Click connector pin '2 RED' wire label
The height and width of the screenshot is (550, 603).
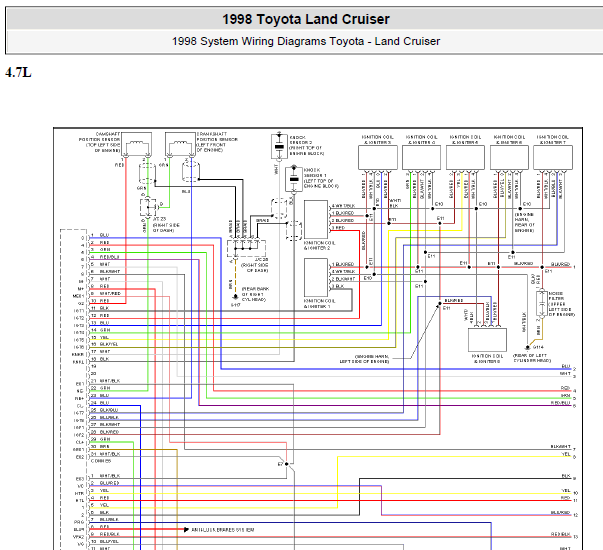pyautogui.click(x=100, y=242)
